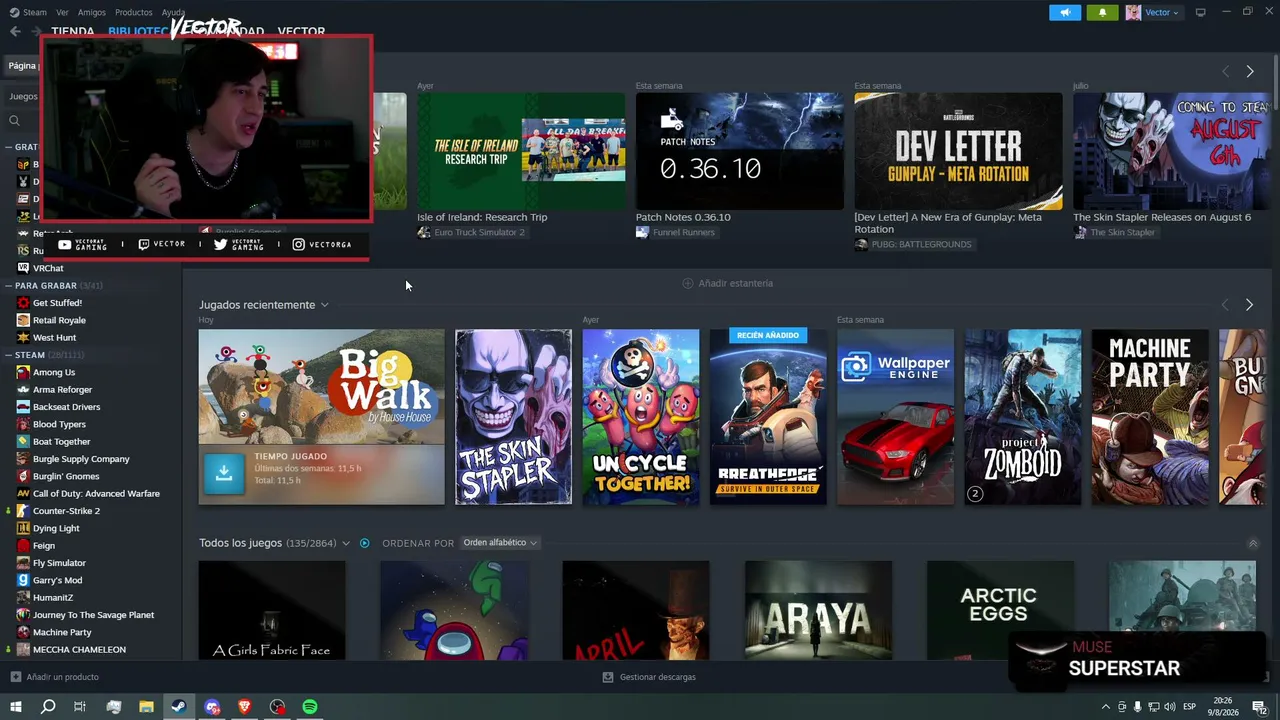Select Journey To The Savage Planet
1280x720 pixels.
(93, 615)
